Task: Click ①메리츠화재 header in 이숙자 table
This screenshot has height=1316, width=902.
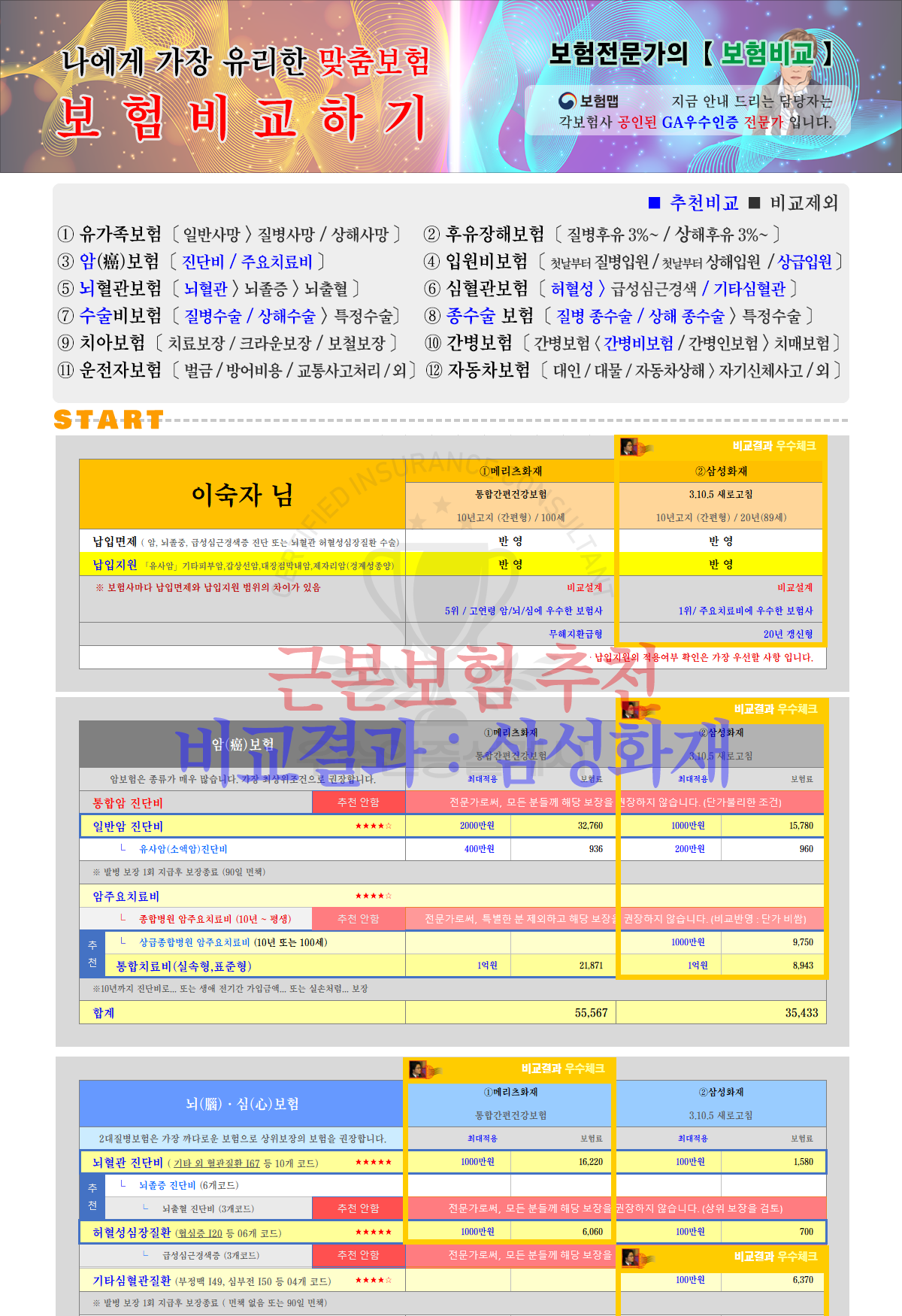Action: (511, 472)
